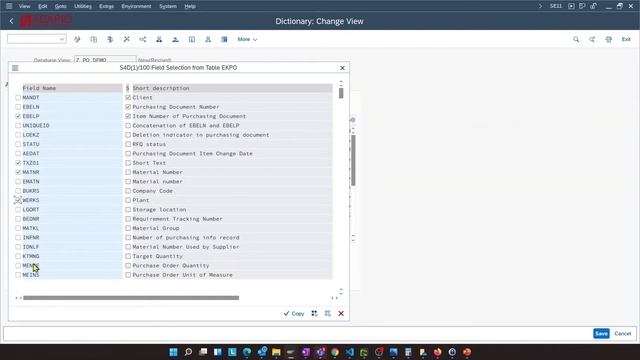Viewport: 640px width, 360px height.
Task: Click the 'Requirement Tracking Number' description
Action: pyautogui.click(x=178, y=219)
